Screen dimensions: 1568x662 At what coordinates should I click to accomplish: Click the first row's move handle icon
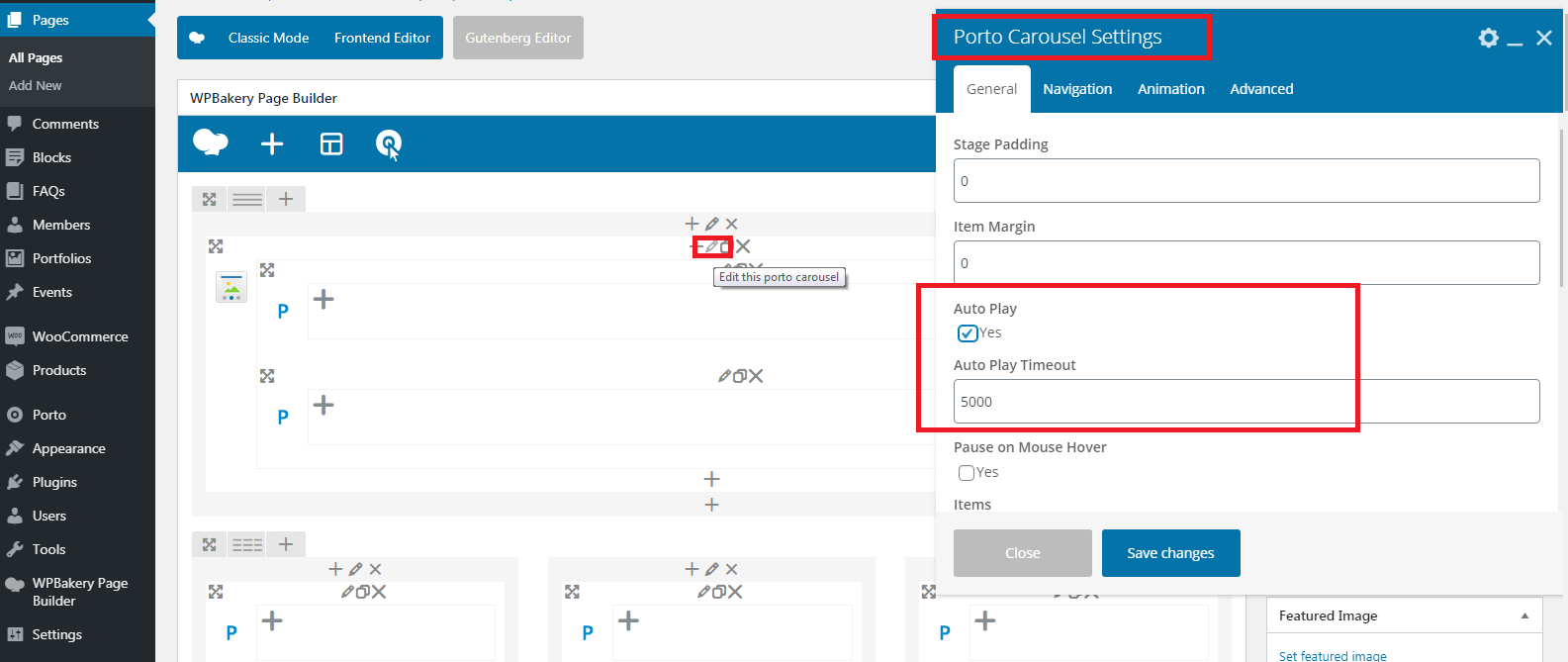209,199
